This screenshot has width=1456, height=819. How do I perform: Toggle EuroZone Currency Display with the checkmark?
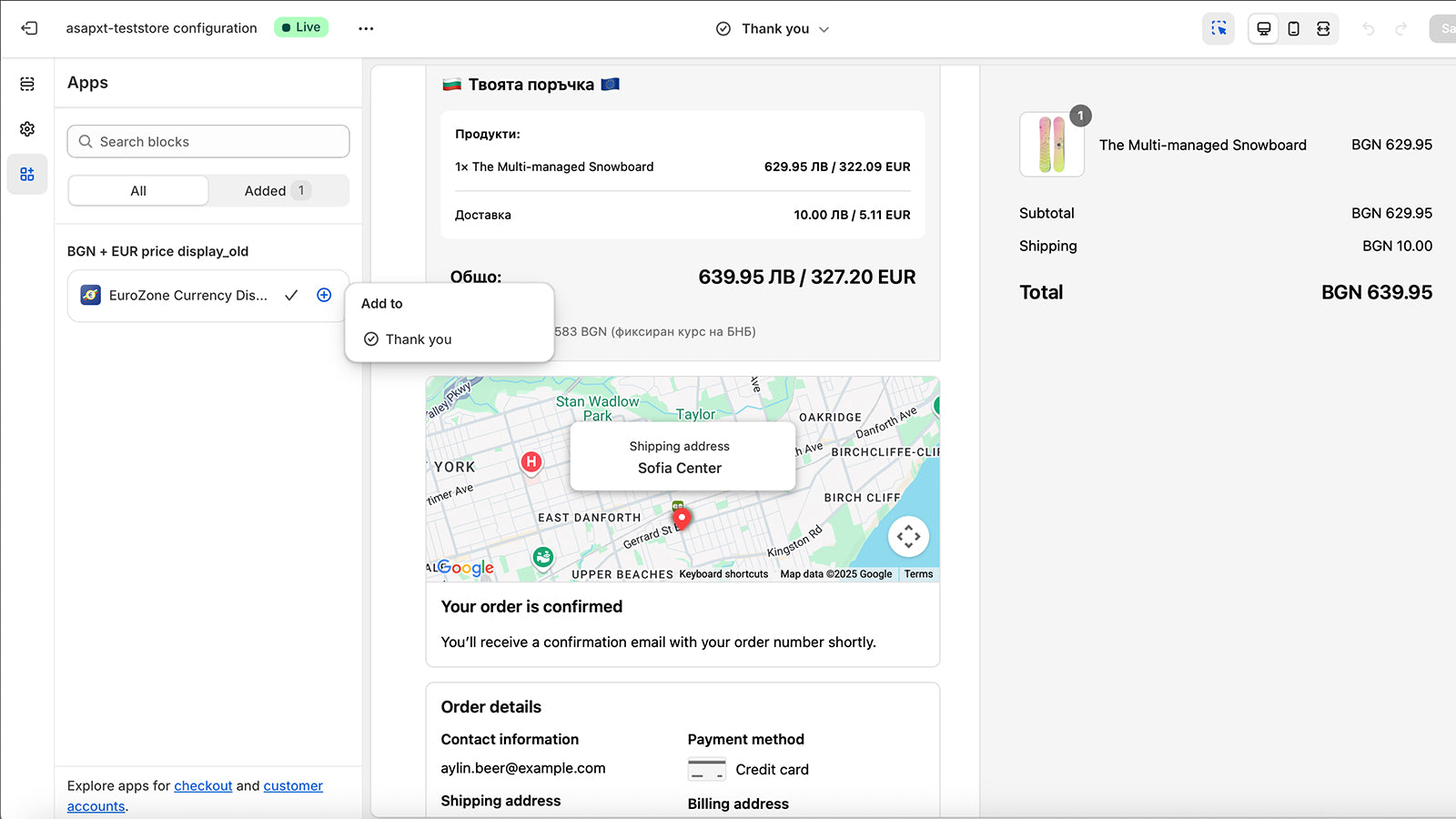coord(291,295)
